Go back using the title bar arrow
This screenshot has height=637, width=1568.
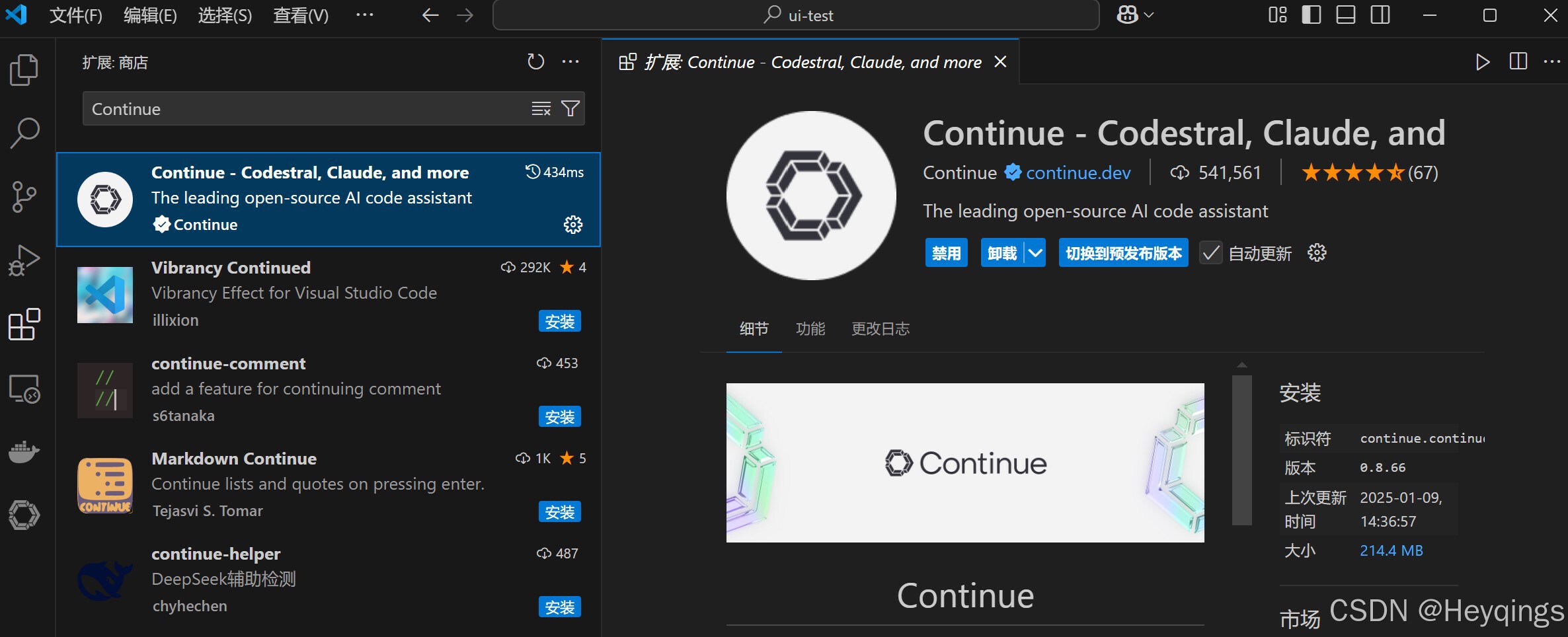pos(430,15)
